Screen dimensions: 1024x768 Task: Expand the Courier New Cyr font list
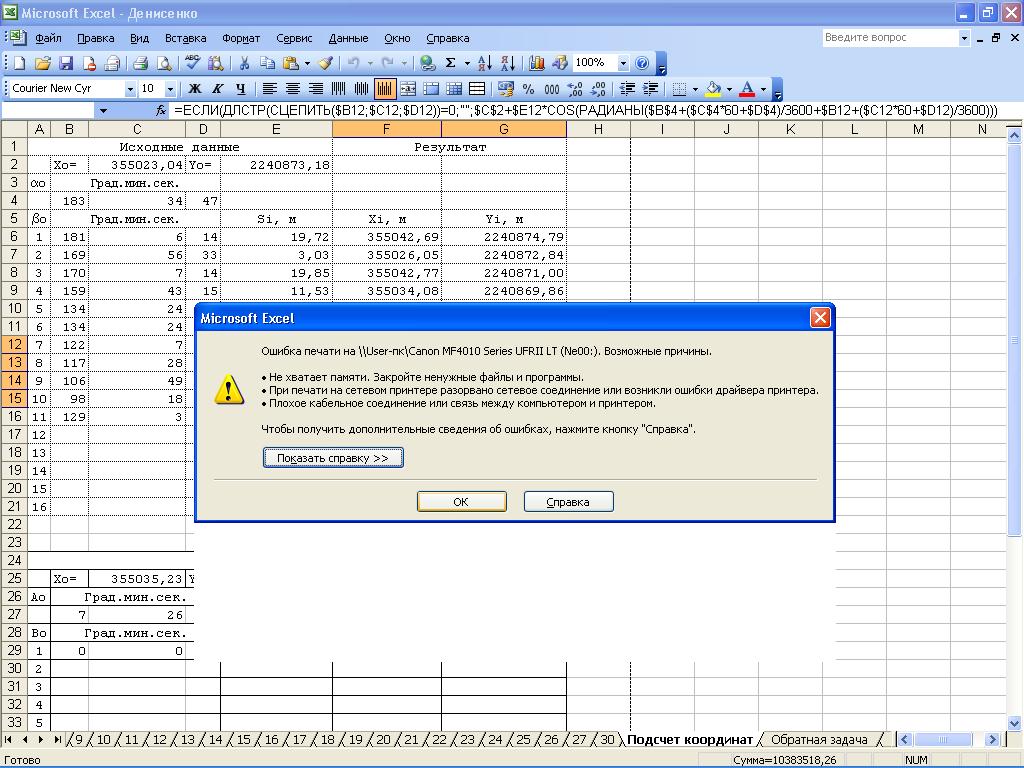130,89
